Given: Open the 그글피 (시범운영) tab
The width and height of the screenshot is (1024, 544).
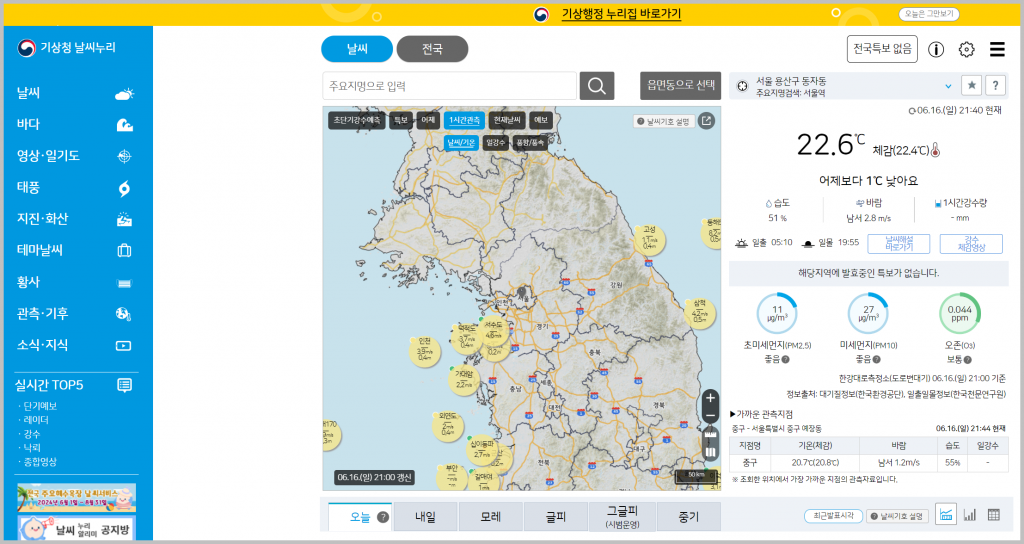Looking at the screenshot, I should [622, 517].
